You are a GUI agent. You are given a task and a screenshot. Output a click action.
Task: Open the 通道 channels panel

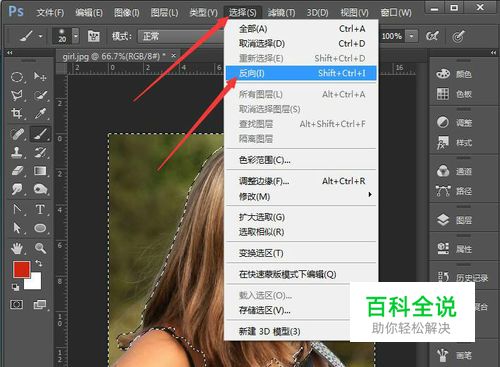pyautogui.click(x=454, y=171)
